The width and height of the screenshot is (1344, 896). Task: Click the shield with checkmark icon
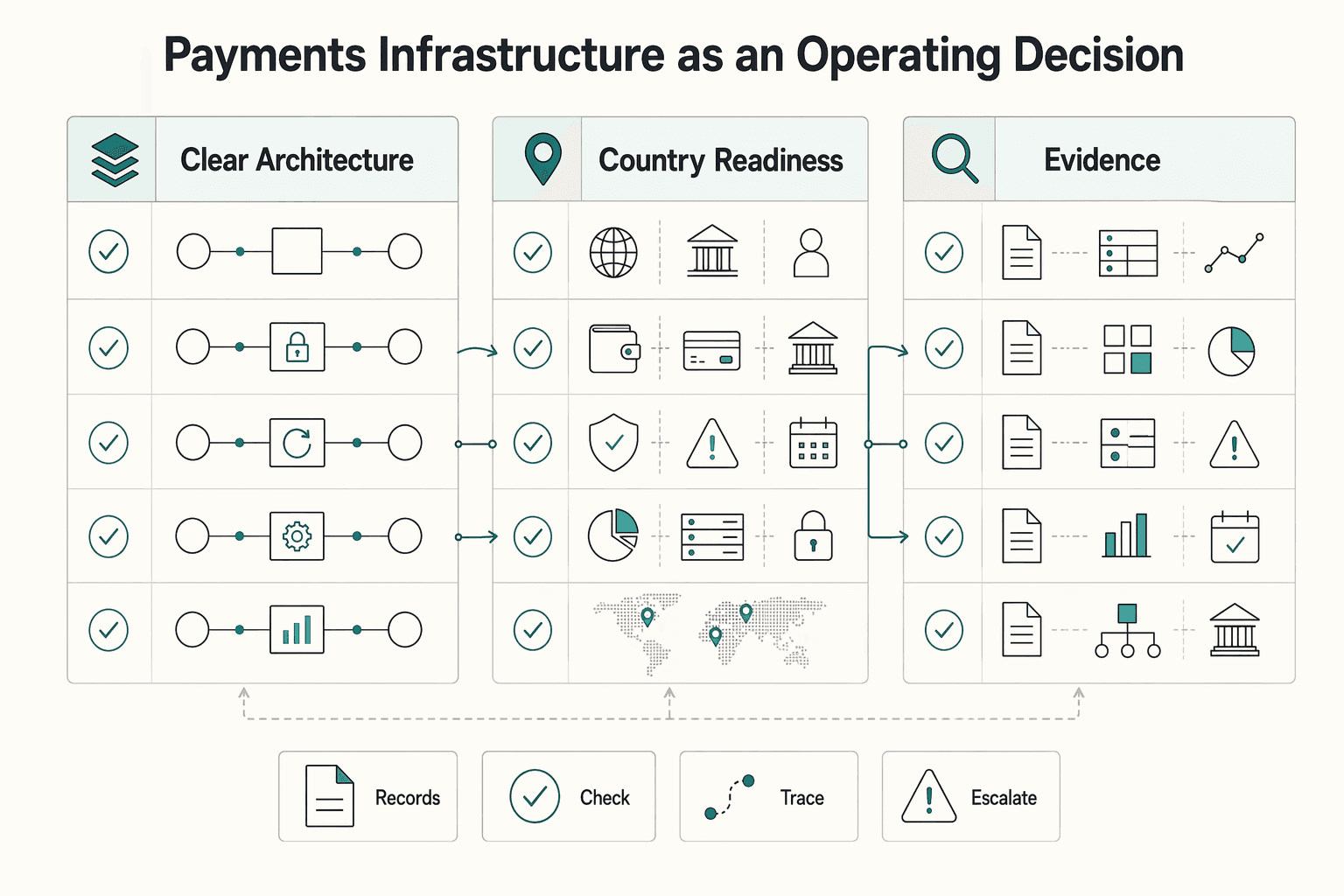[613, 443]
